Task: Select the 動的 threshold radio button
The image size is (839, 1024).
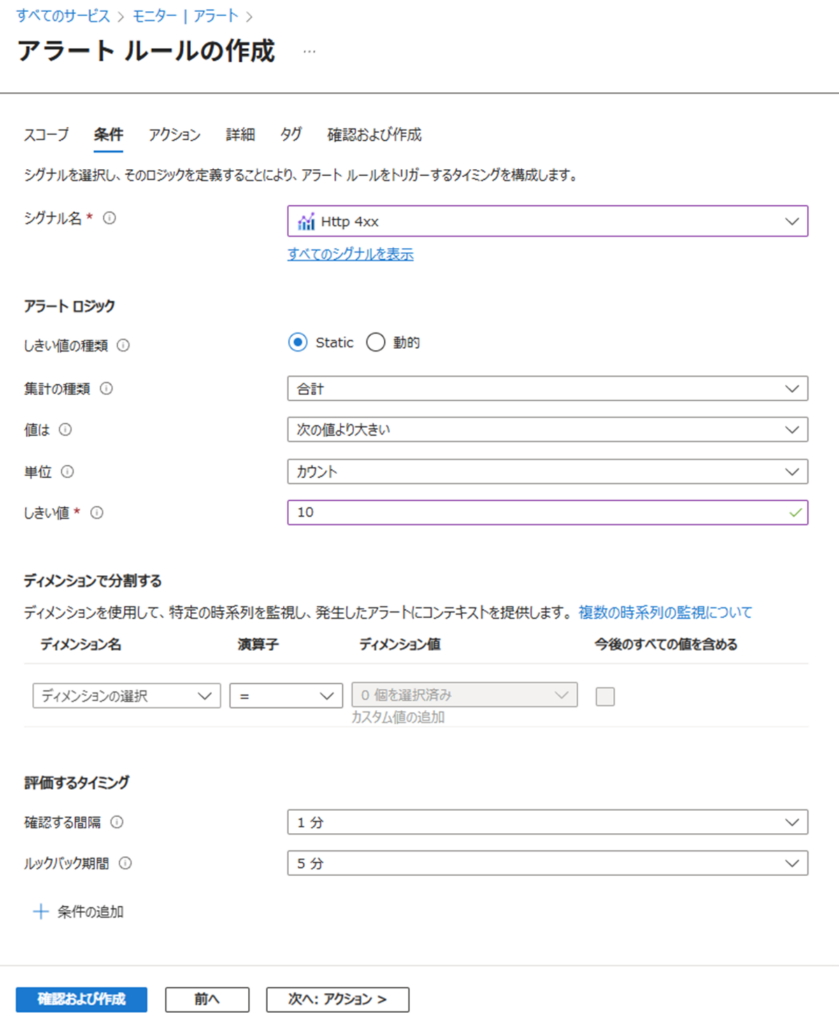Action: click(x=376, y=343)
